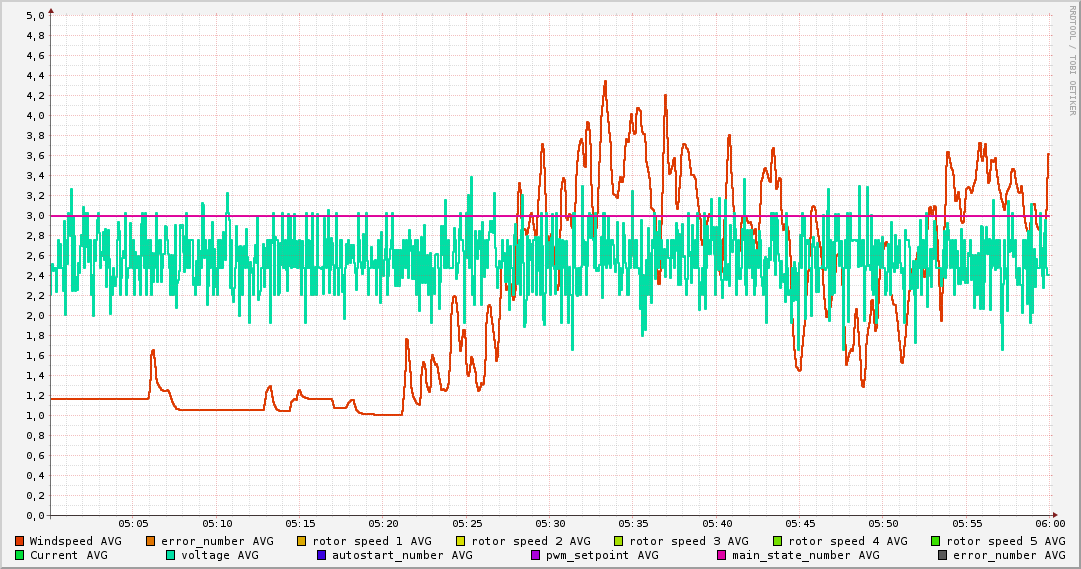The image size is (1081, 569).
Task: Click the teal voltage AVG legend swatch
Action: pyautogui.click(x=171, y=555)
